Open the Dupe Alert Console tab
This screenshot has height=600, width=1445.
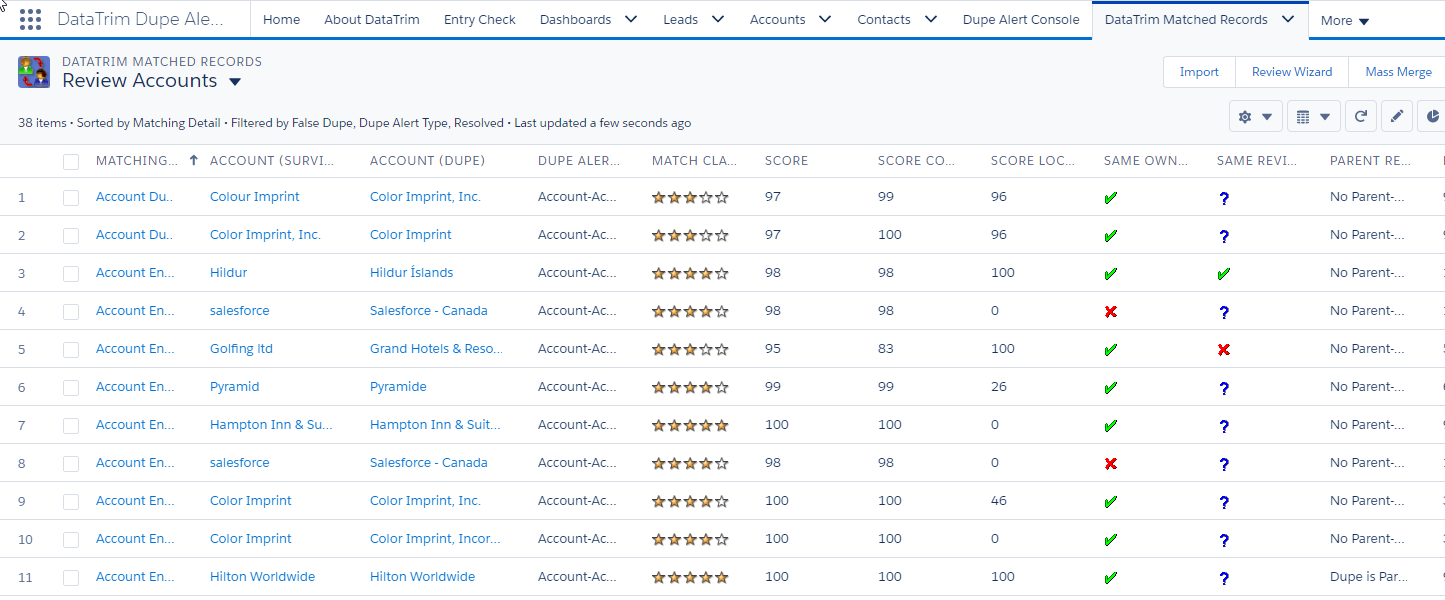coord(1021,19)
